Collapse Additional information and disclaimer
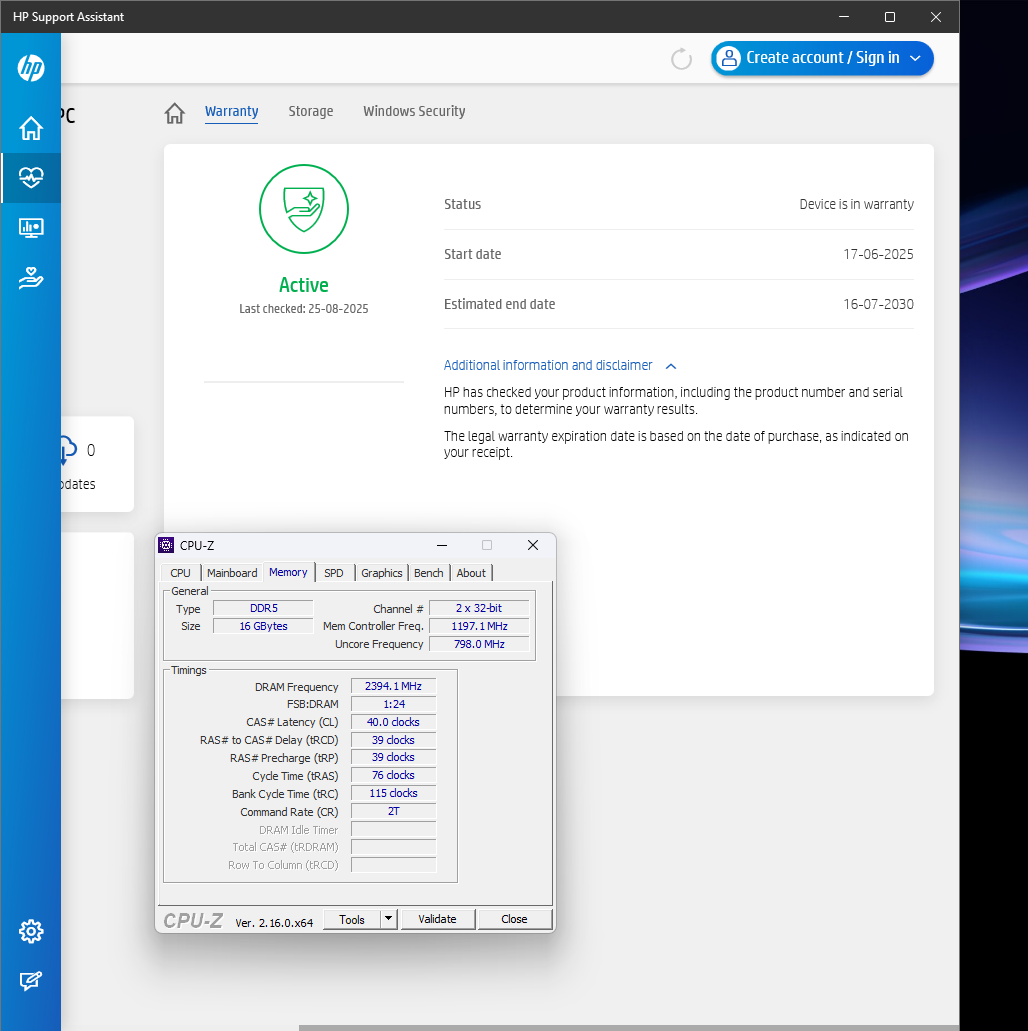1028x1031 pixels. tap(560, 366)
